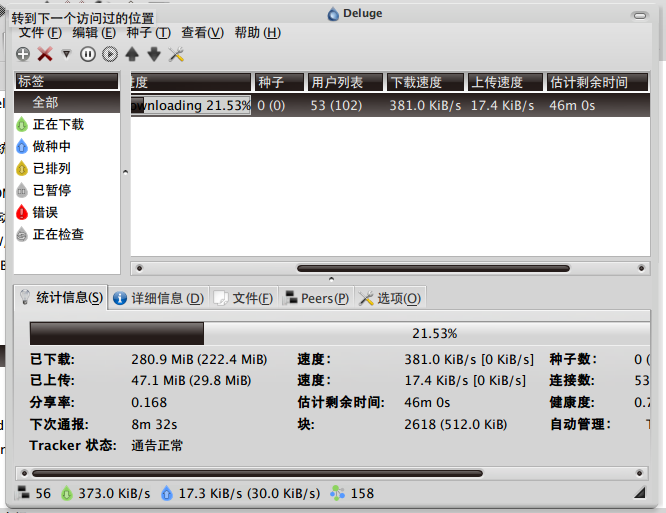This screenshot has width=666, height=513.
Task: Click the Pause torrent toolbar icon
Action: pyautogui.click(x=88, y=54)
